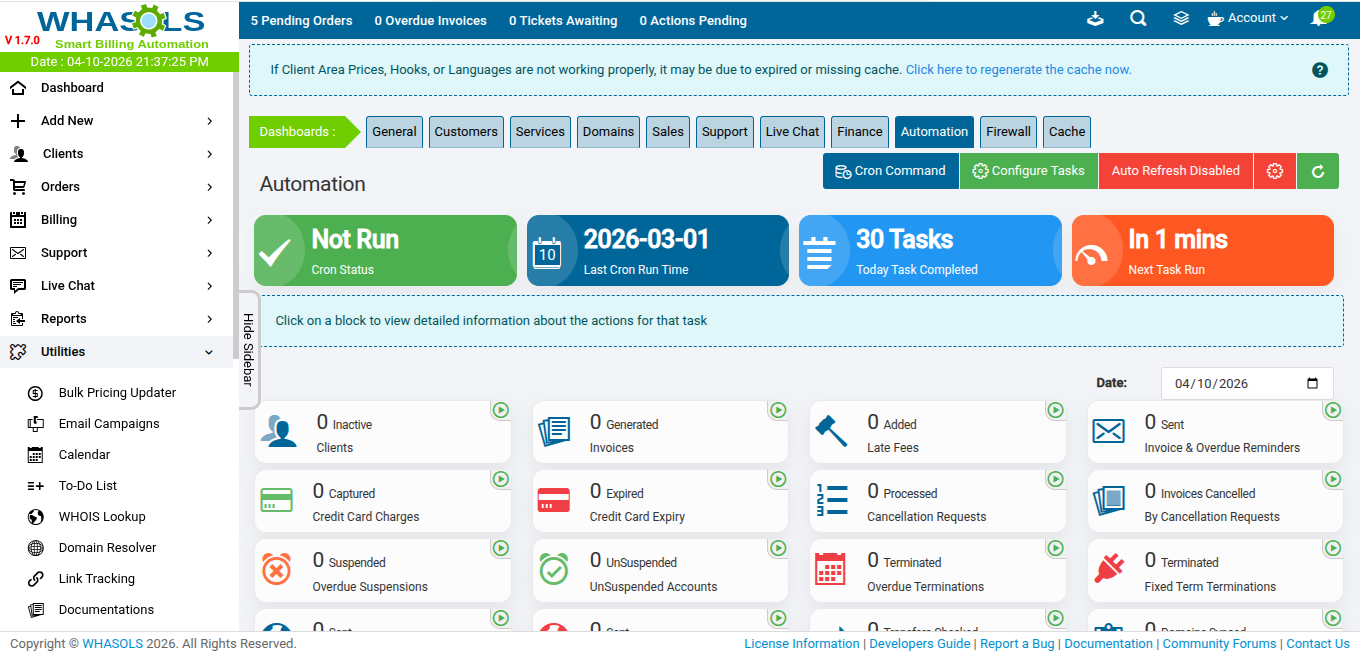1360x654 pixels.
Task: Run the Generated Invoices task play icon
Action: tap(777, 410)
